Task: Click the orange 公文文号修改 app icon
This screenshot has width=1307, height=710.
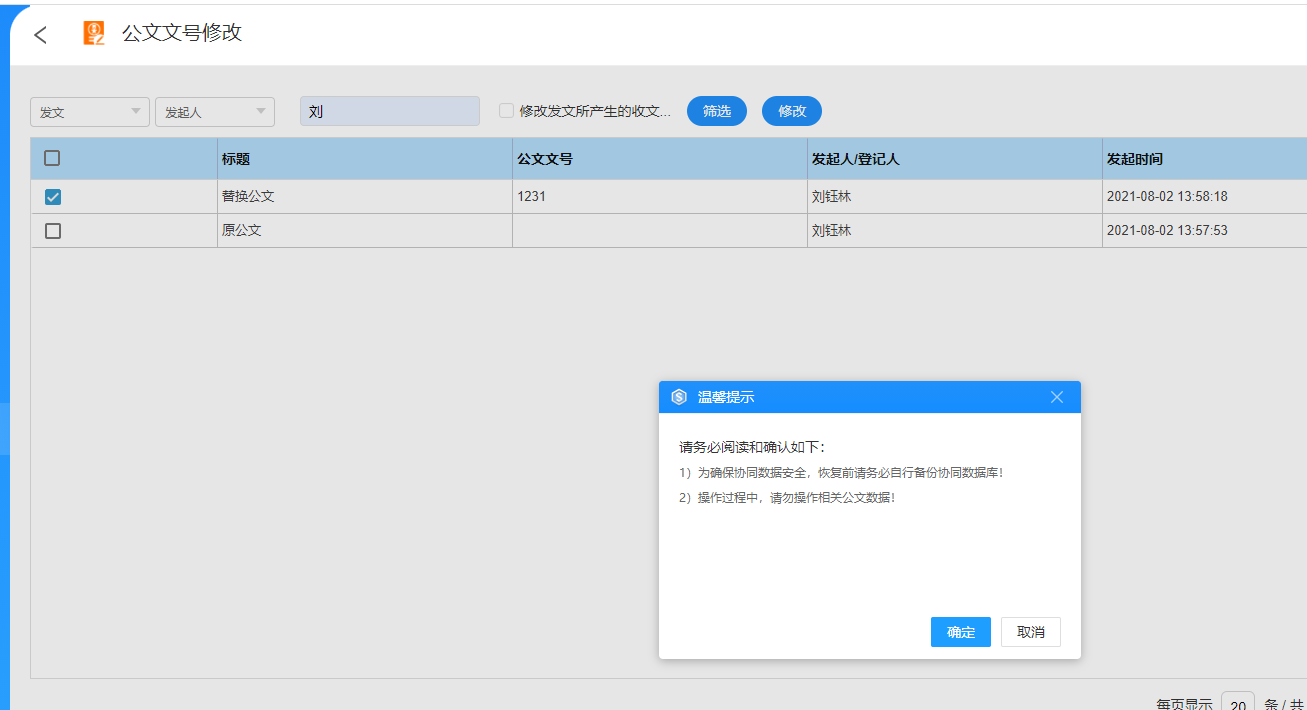Action: 94,34
